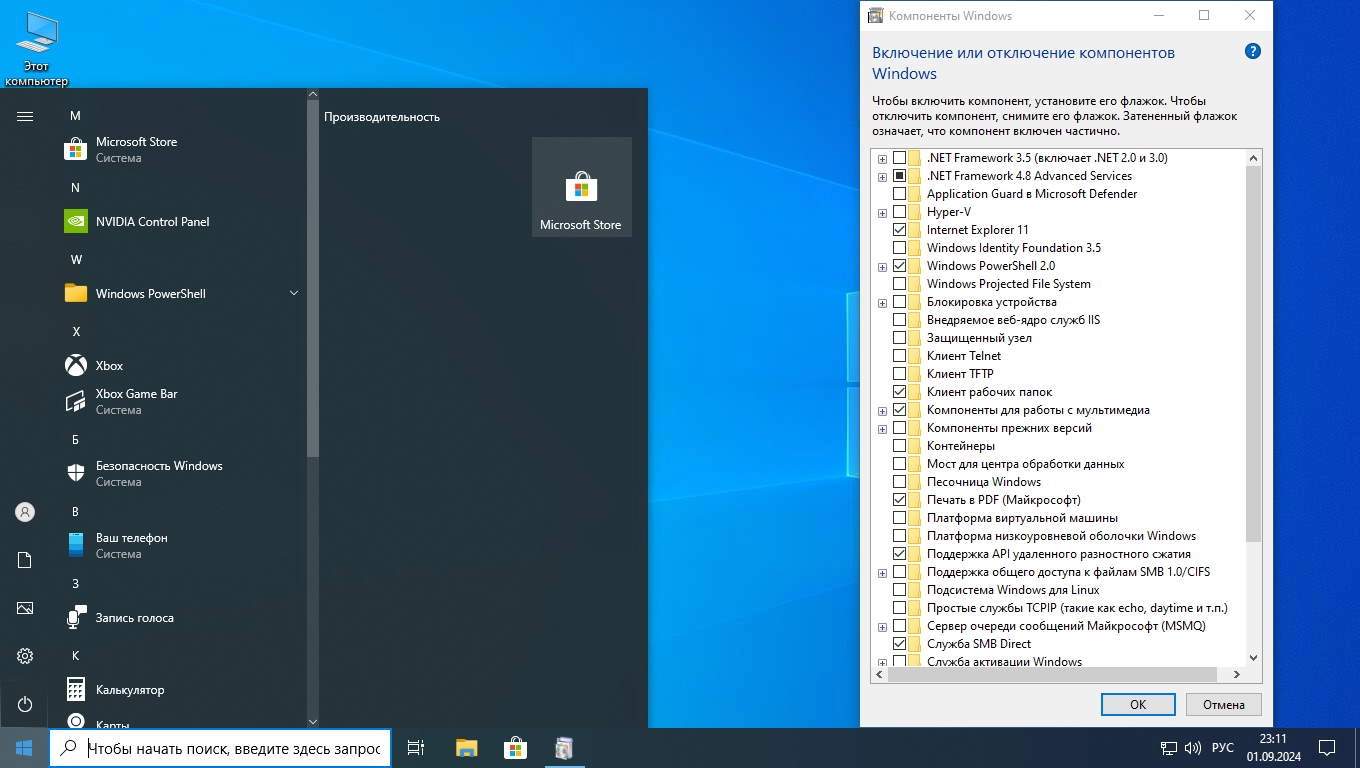Image resolution: width=1360 pixels, height=768 pixels.
Task: Launch NVIDIA Control Panel icon
Action: [76, 222]
